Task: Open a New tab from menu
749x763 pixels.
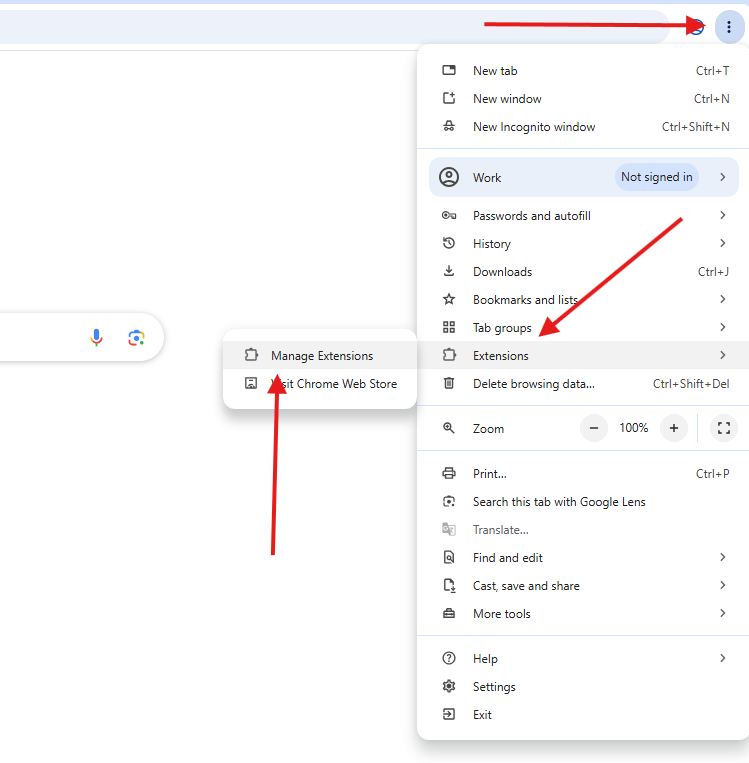Action: pyautogui.click(x=584, y=71)
